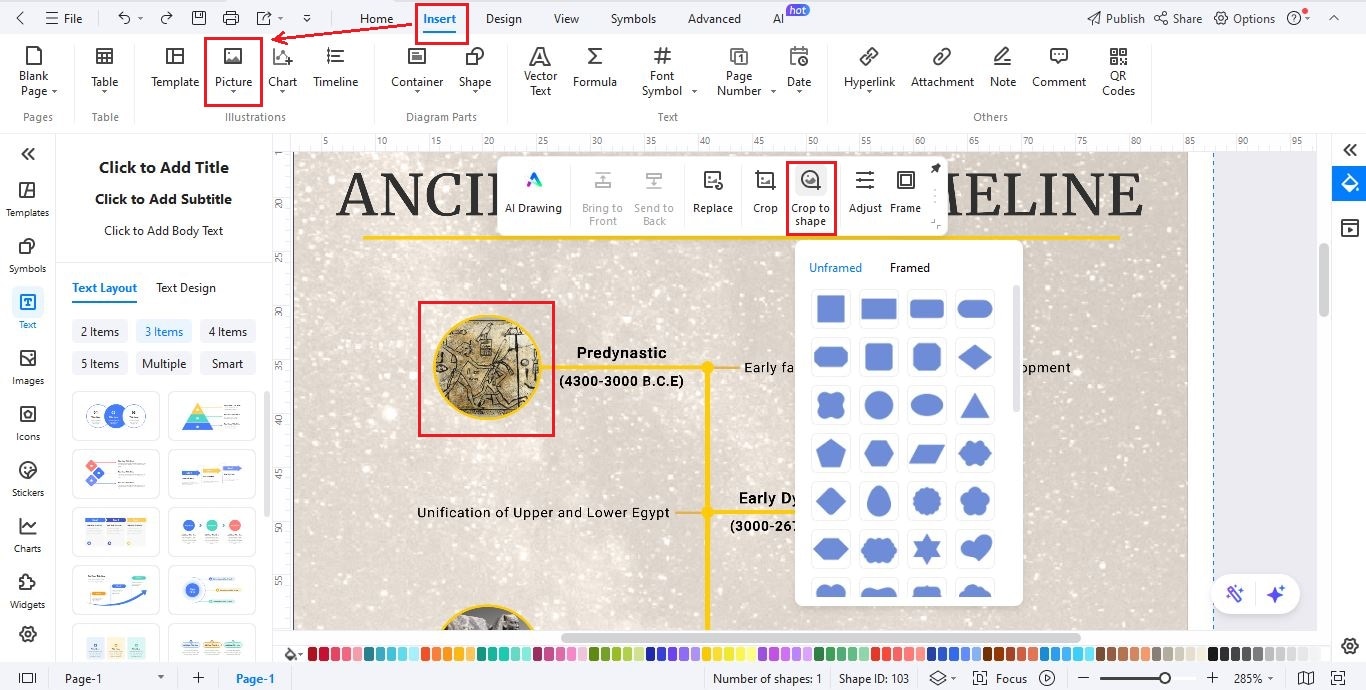Image resolution: width=1366 pixels, height=690 pixels.
Task: Insert a Comment
Action: pos(1059,68)
